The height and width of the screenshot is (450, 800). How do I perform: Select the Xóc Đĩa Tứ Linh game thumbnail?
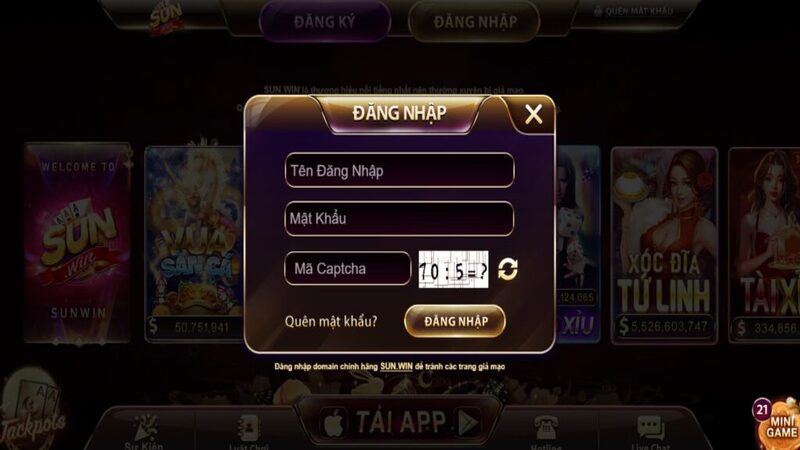pyautogui.click(x=664, y=245)
